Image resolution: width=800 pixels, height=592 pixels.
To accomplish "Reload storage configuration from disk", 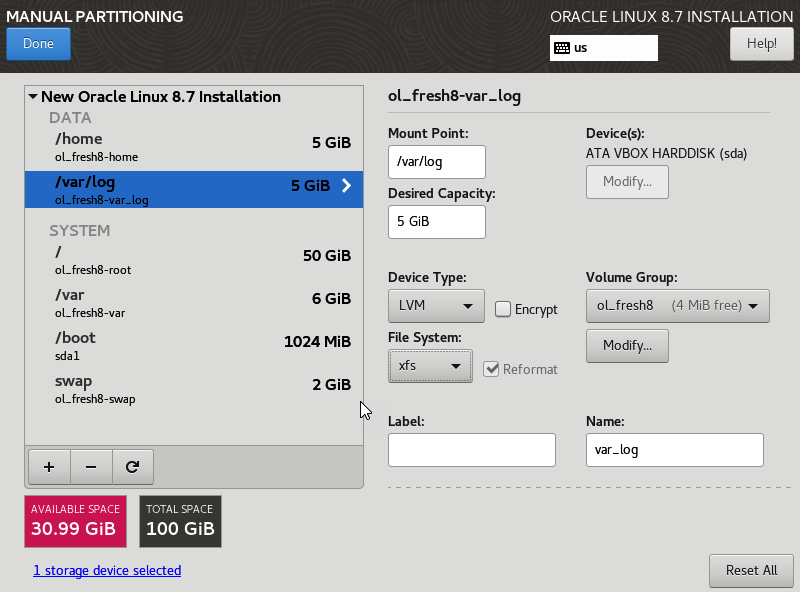I will (133, 467).
